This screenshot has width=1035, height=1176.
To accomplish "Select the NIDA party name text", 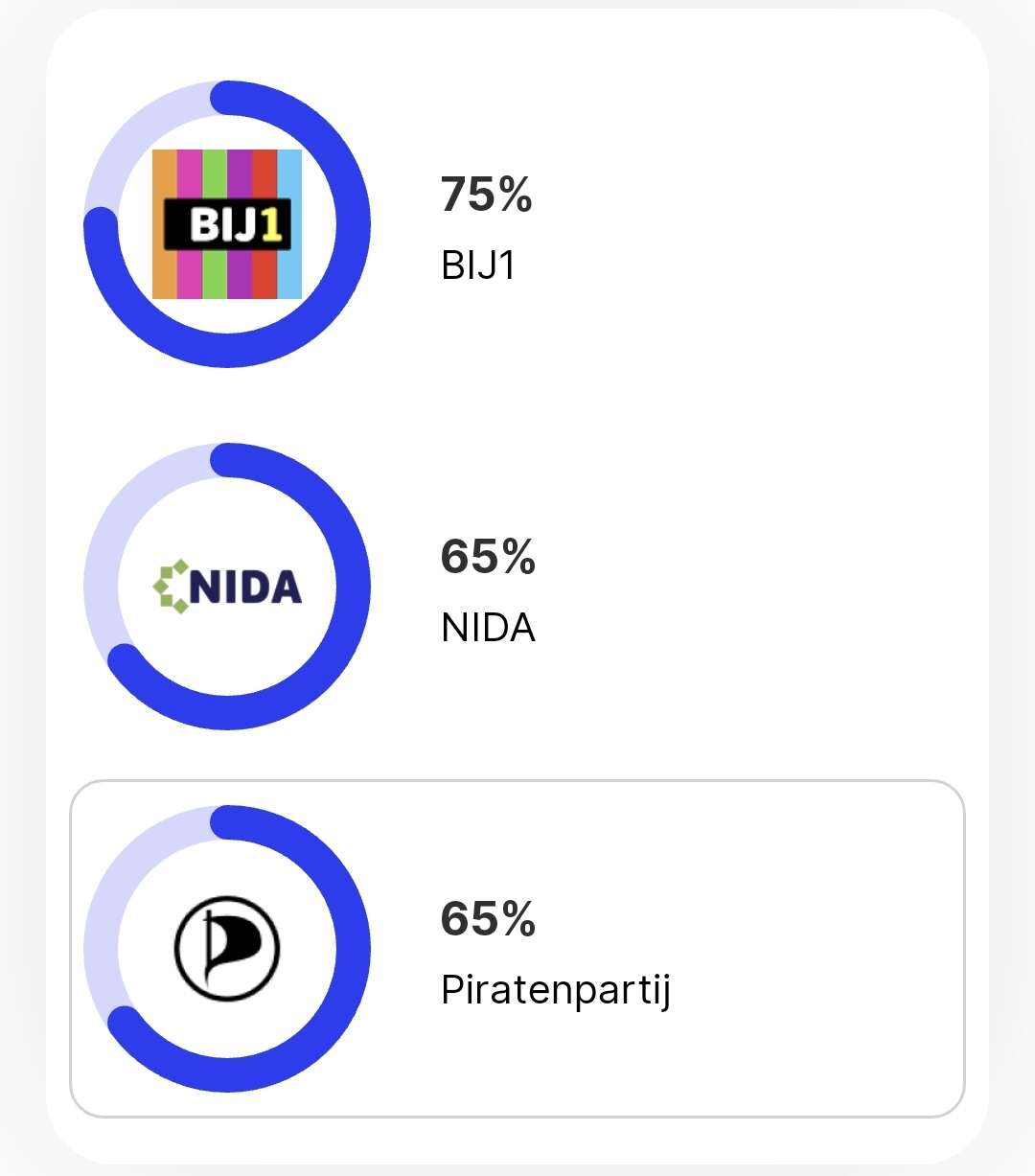I will pos(488,628).
